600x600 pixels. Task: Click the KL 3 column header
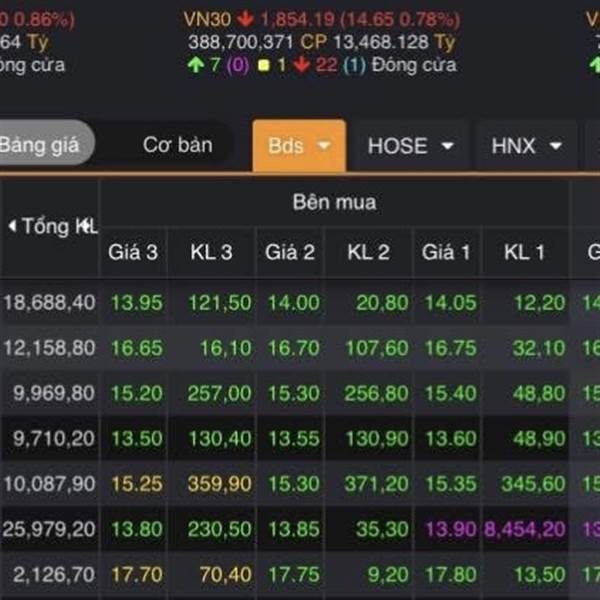(x=211, y=253)
